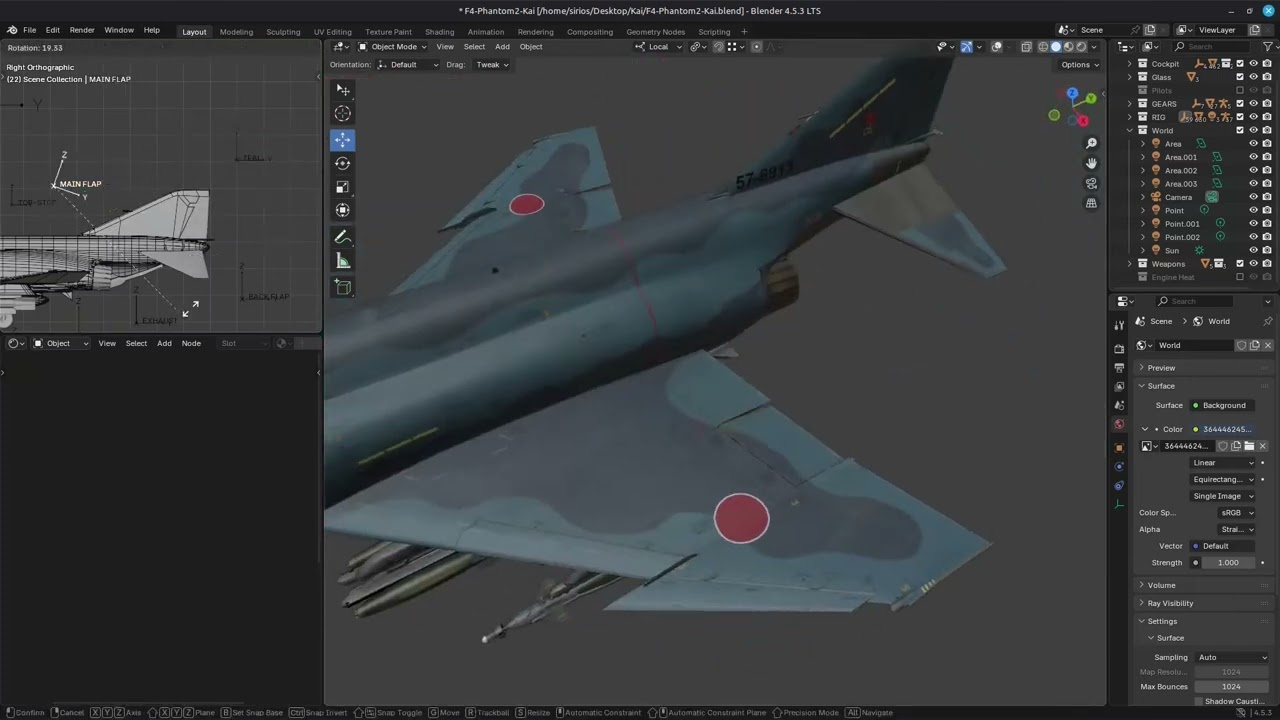Image resolution: width=1280 pixels, height=720 pixels.
Task: Open the Object properties tab icon
Action: tap(1119, 447)
